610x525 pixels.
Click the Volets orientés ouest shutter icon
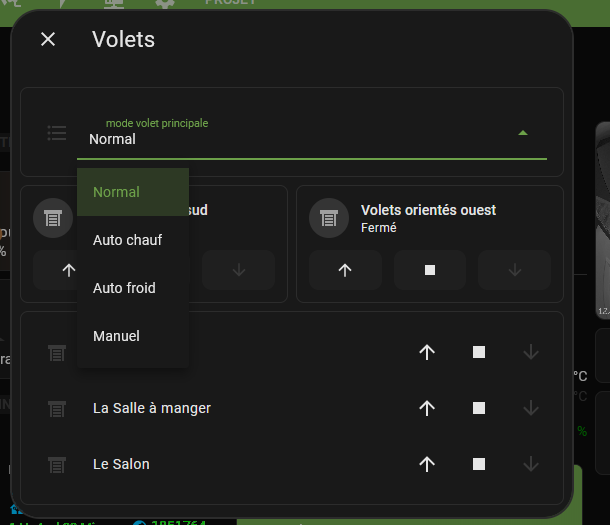[x=329, y=218]
